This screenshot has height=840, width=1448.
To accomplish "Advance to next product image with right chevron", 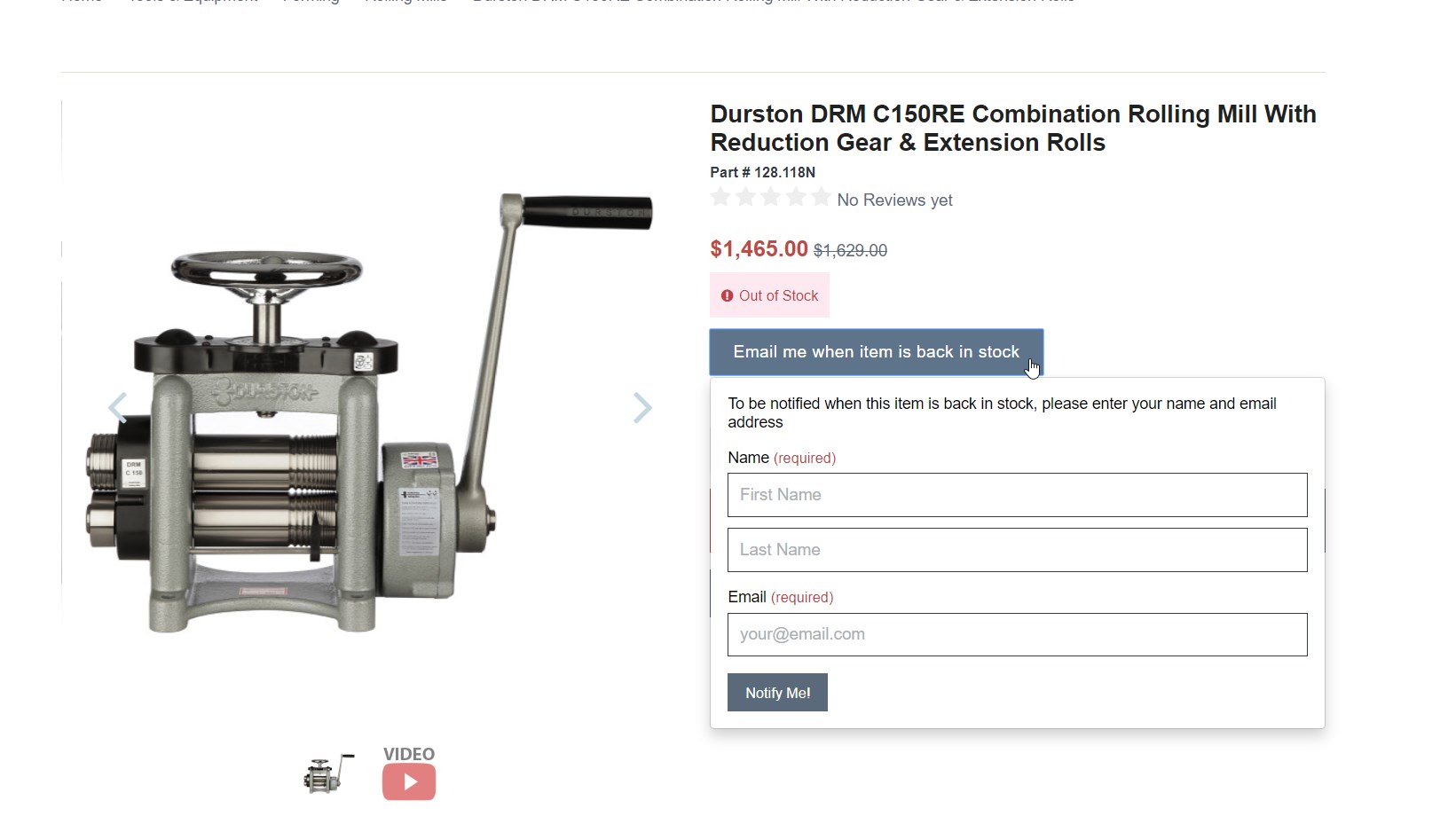I will [x=642, y=408].
